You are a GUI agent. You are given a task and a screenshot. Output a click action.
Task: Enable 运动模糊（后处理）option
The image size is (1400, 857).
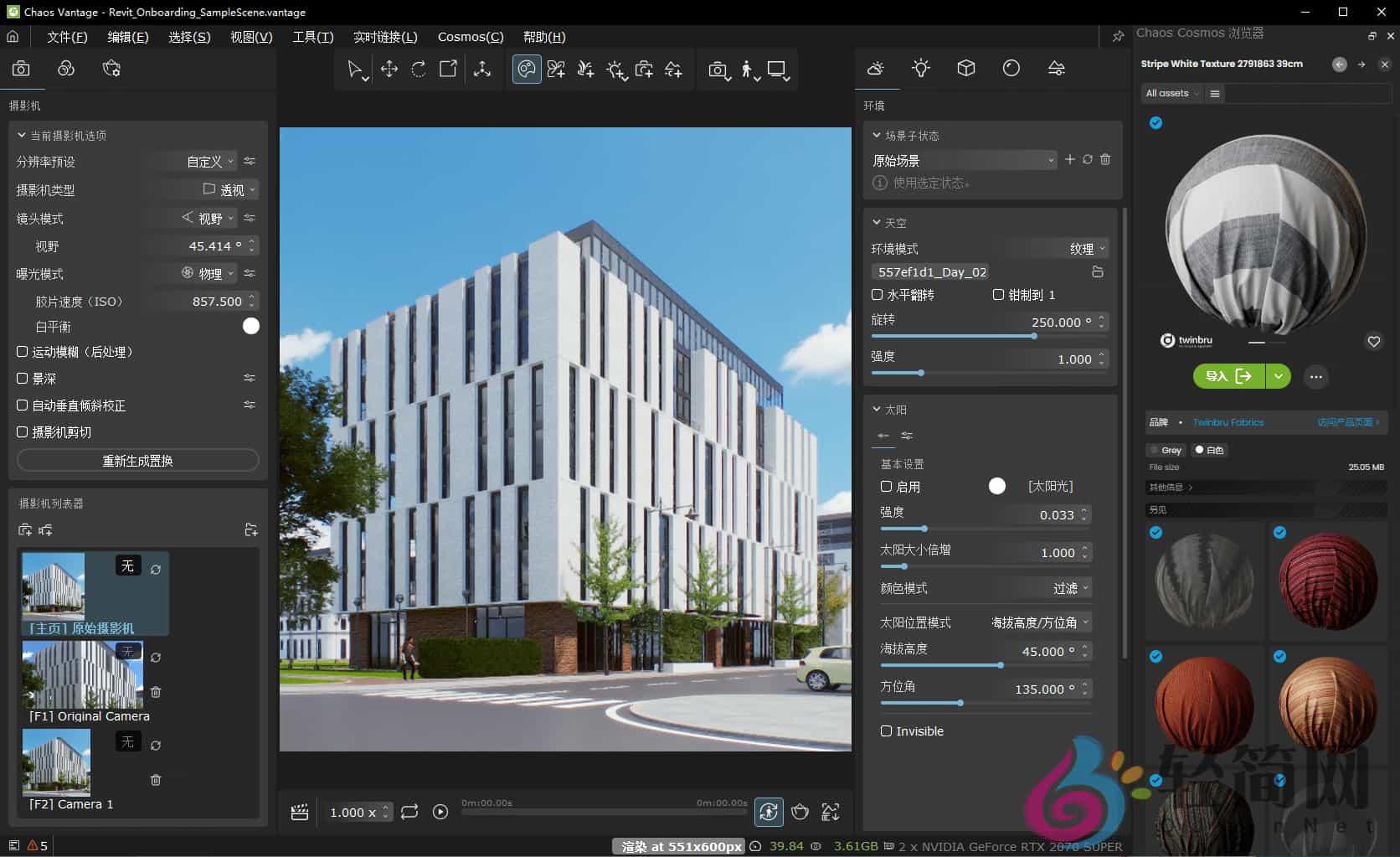point(23,352)
